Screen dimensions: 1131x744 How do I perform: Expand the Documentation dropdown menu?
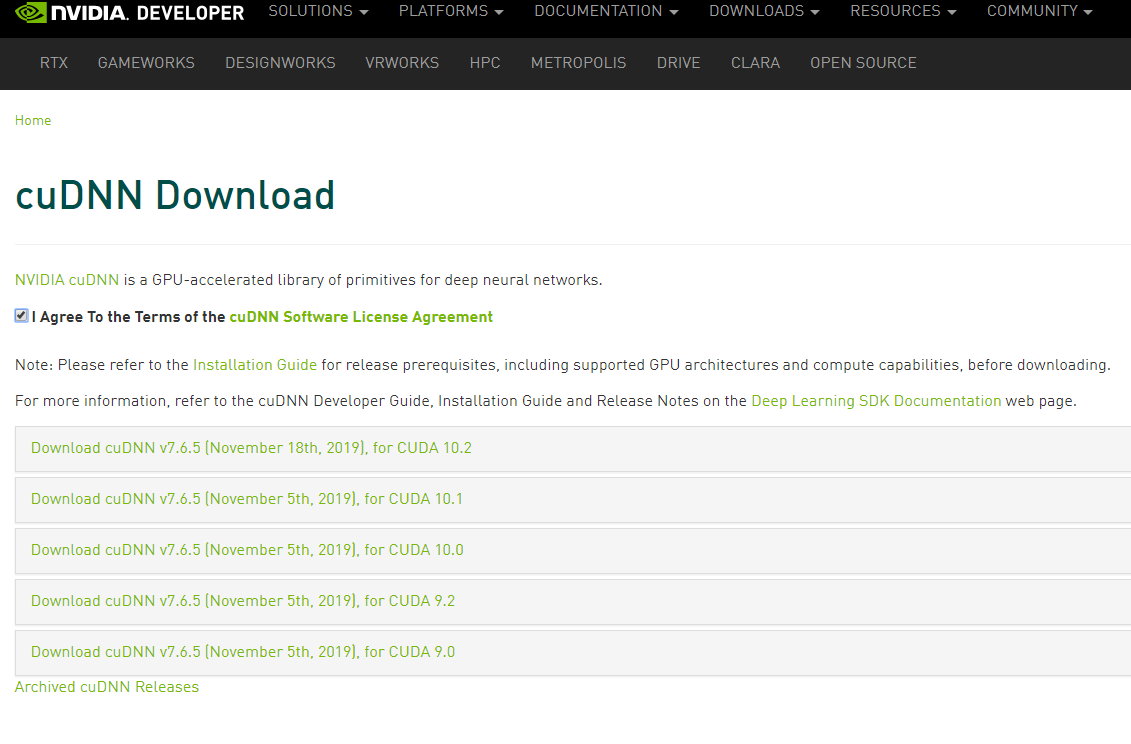[x=606, y=11]
